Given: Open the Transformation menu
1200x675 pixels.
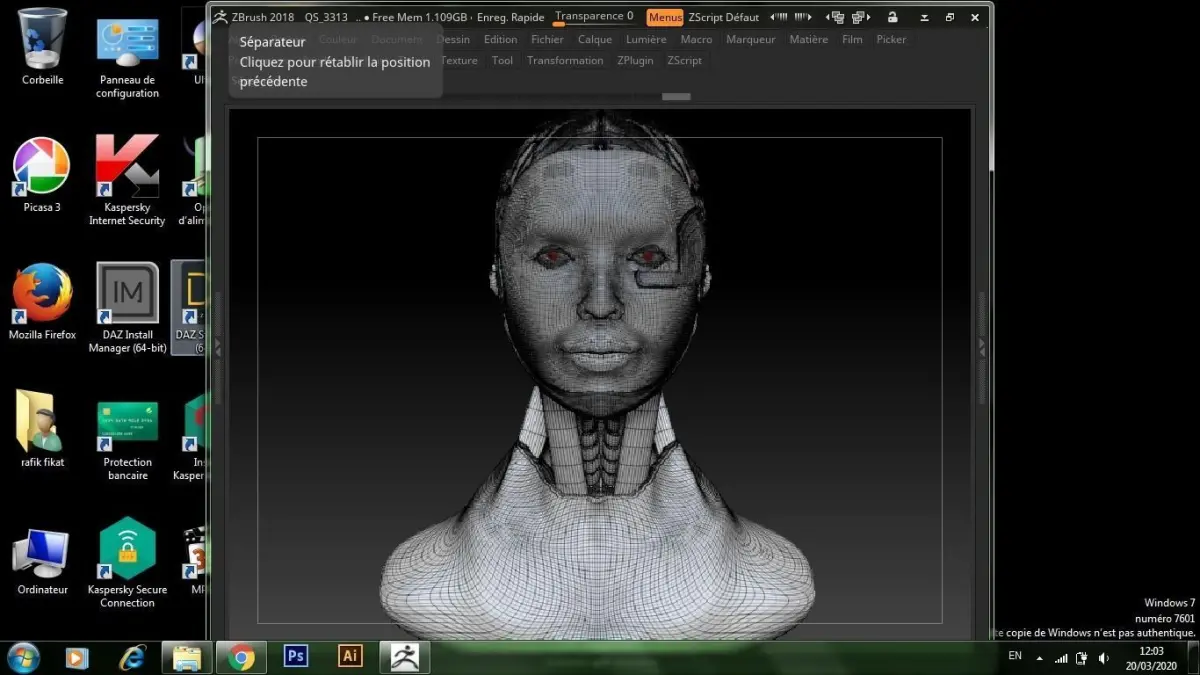Looking at the screenshot, I should pyautogui.click(x=565, y=61).
